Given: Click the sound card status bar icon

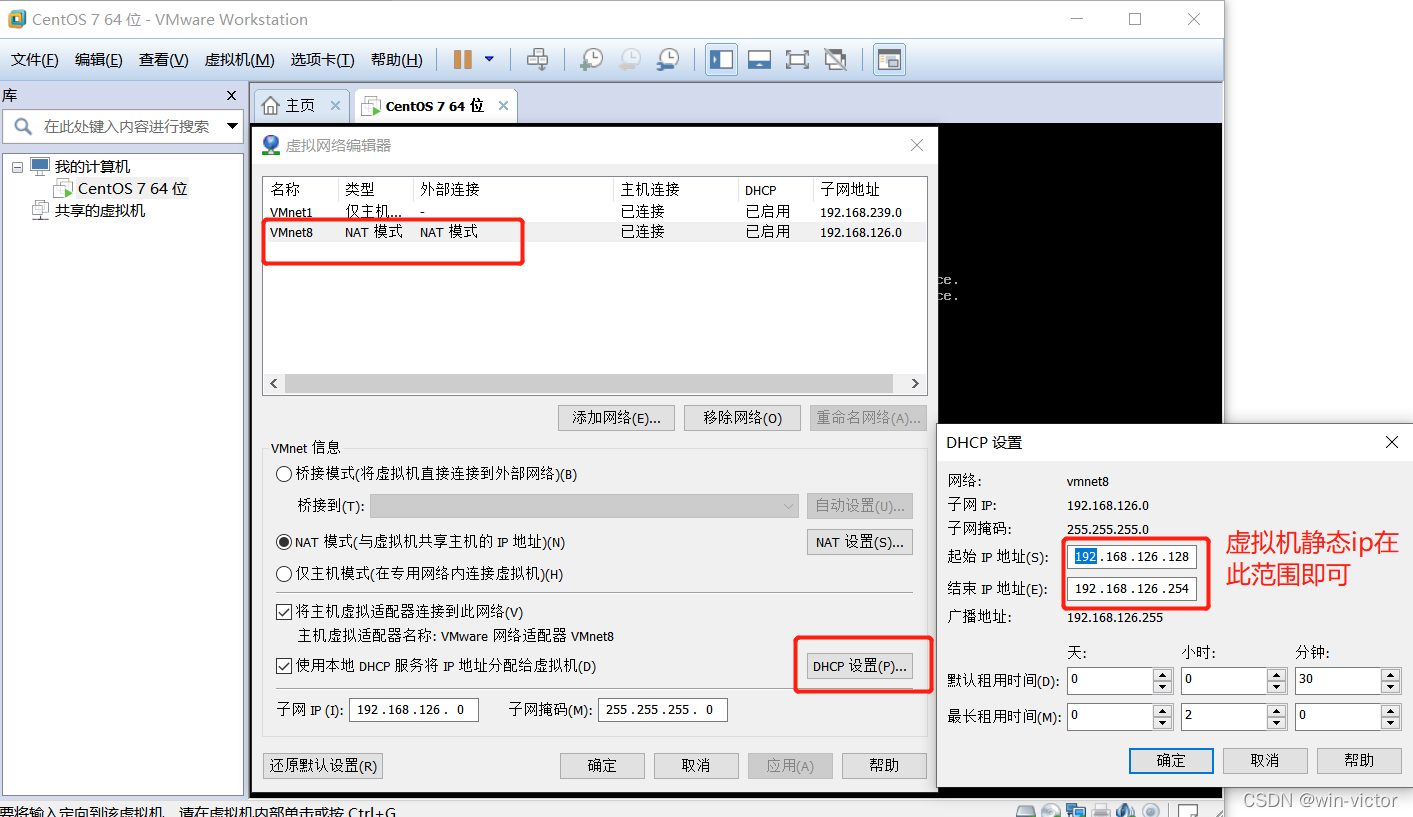Looking at the screenshot, I should tap(1126, 810).
